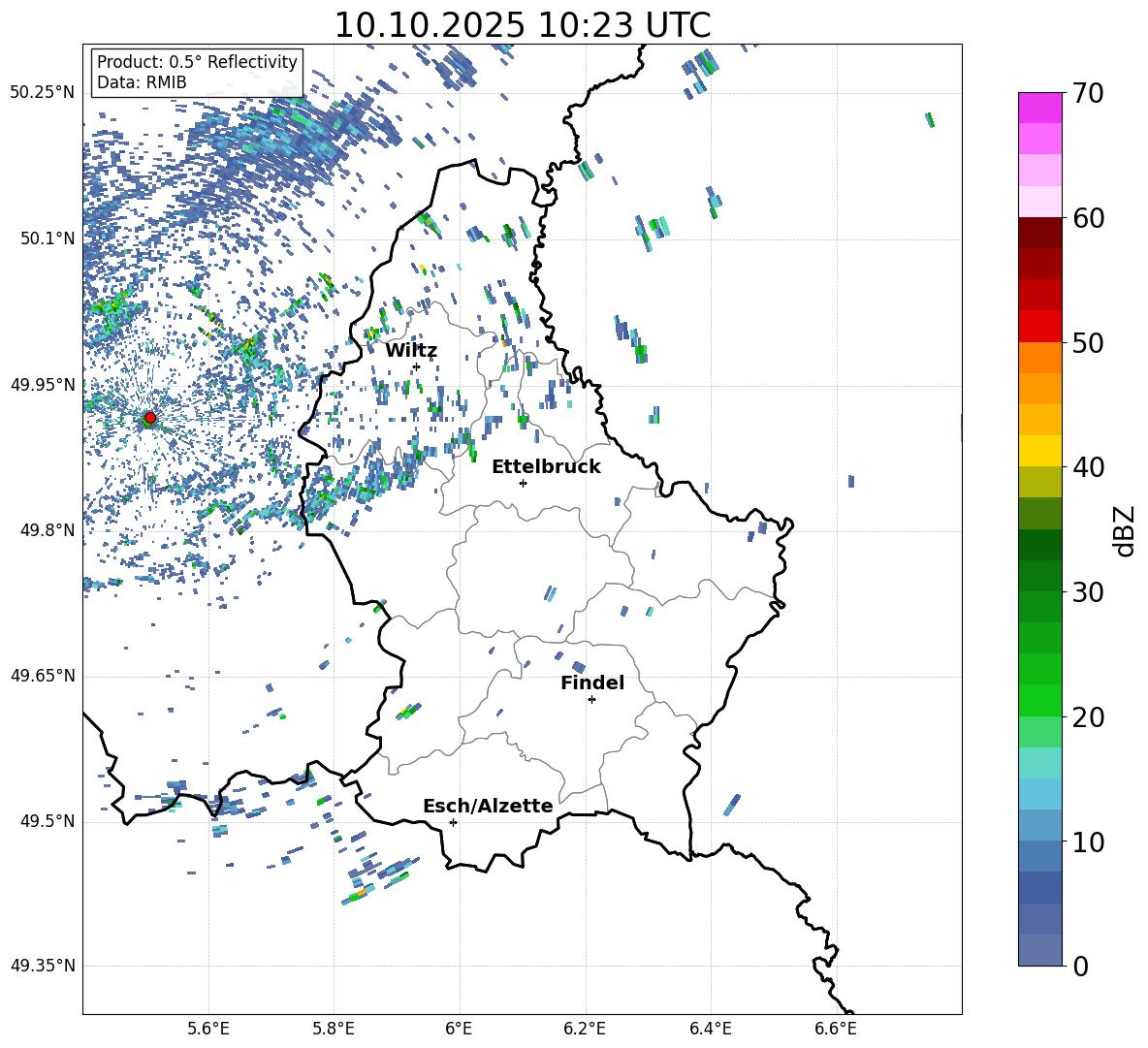1148x1048 pixels.
Task: Click the Esch/Alzette station cross marker
Action: (453, 822)
